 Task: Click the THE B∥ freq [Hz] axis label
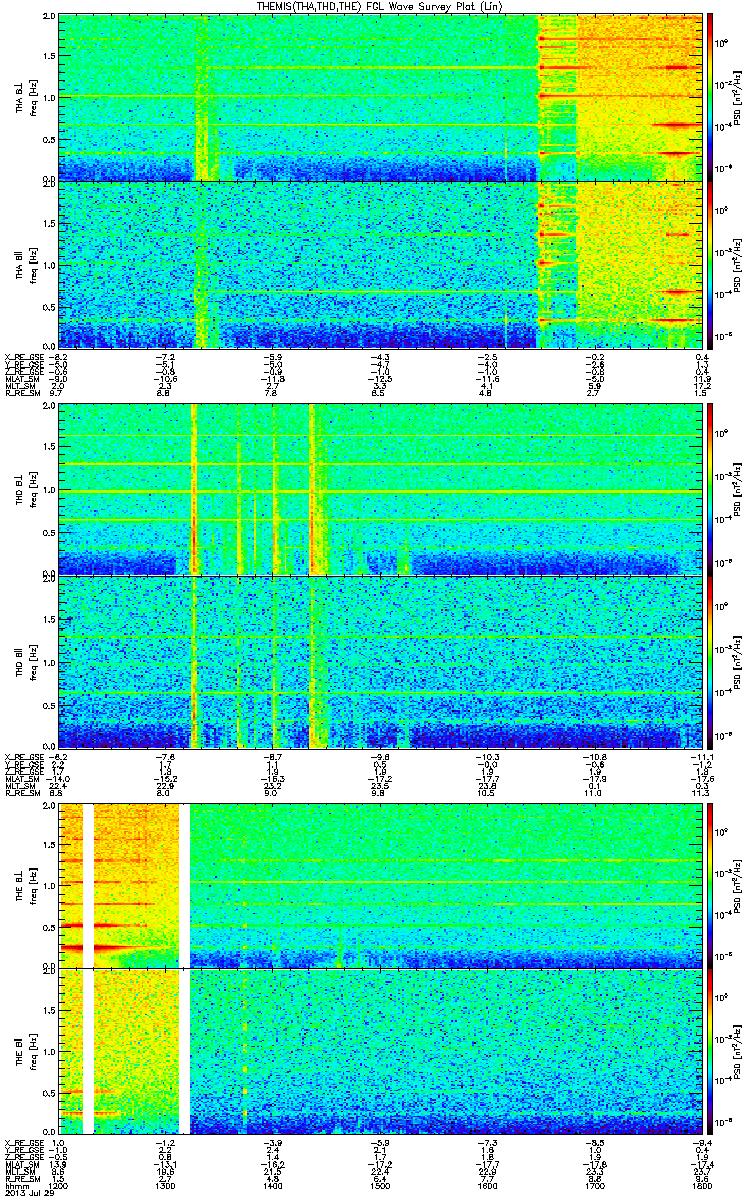pos(32,1050)
